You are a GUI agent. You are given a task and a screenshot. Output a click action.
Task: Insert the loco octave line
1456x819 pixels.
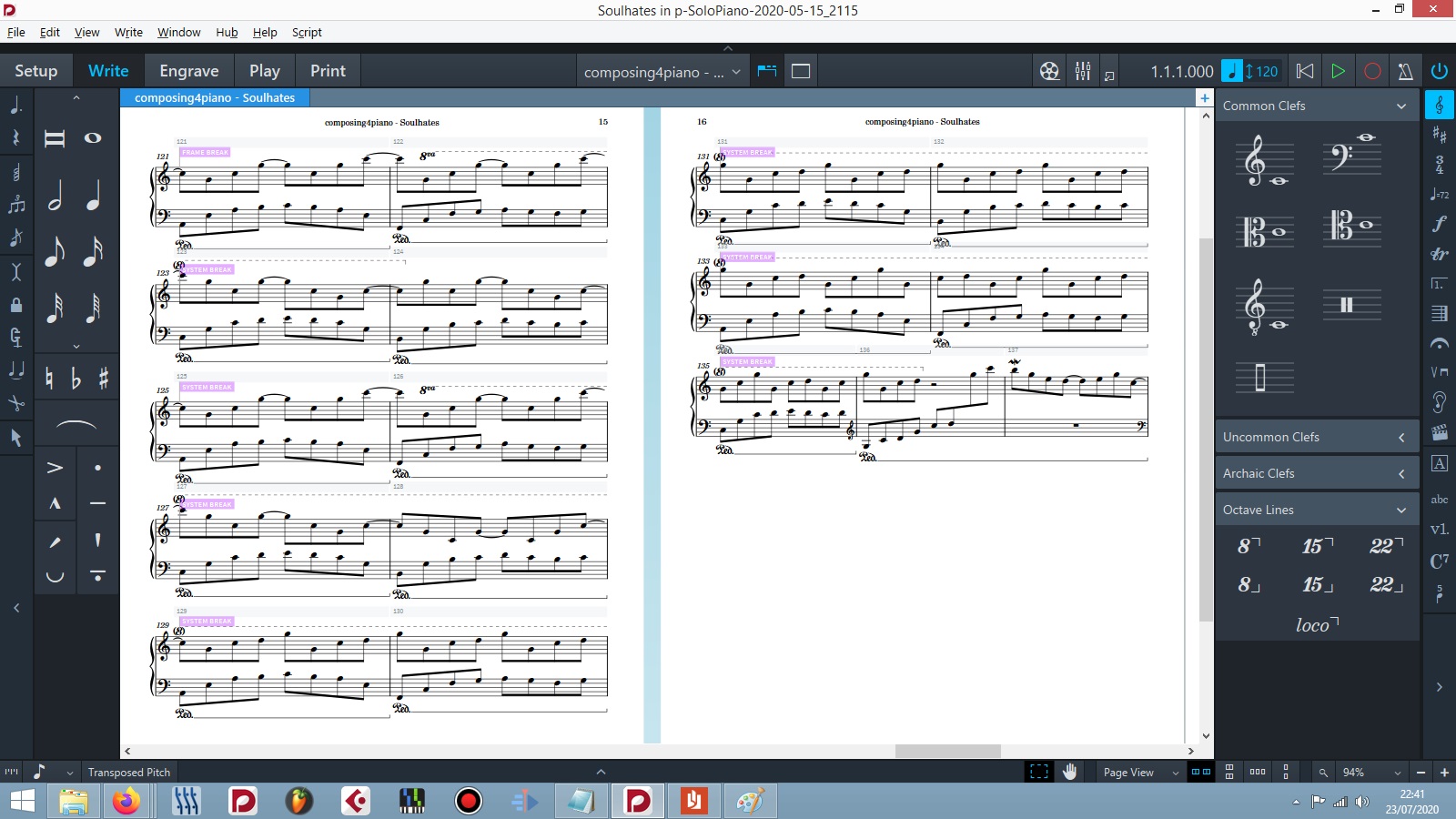1317,624
